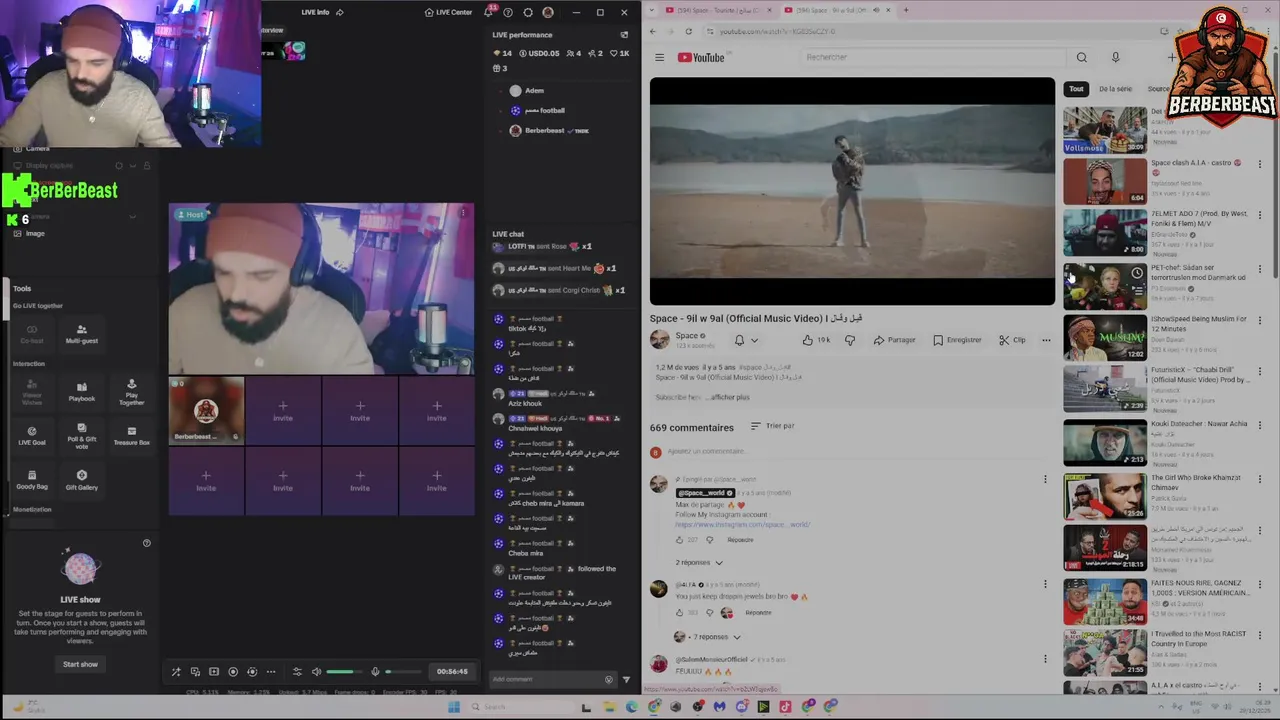
Task: Click the record button in live studio toolbar
Action: coord(233,672)
